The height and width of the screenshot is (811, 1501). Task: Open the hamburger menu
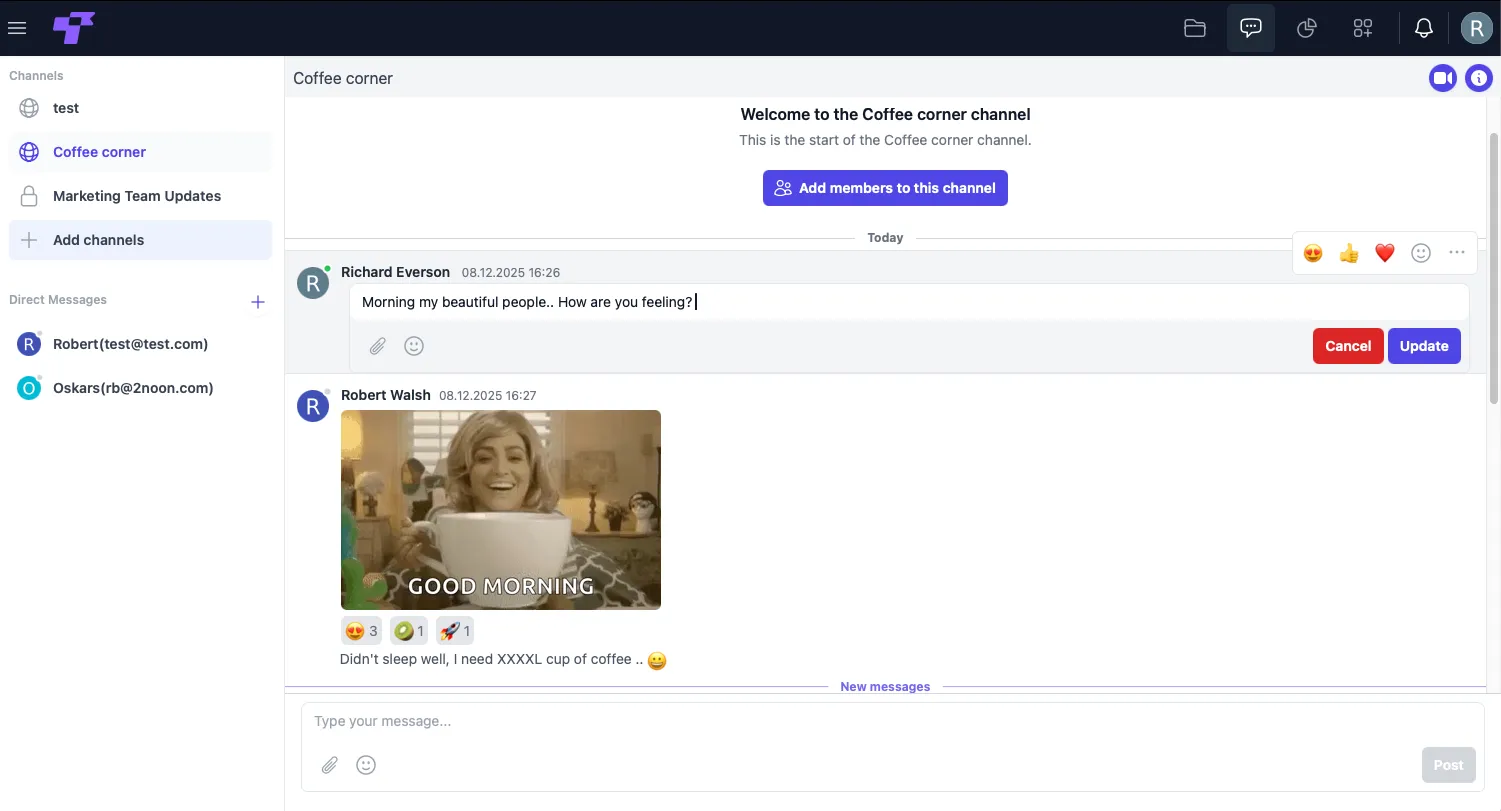(17, 28)
